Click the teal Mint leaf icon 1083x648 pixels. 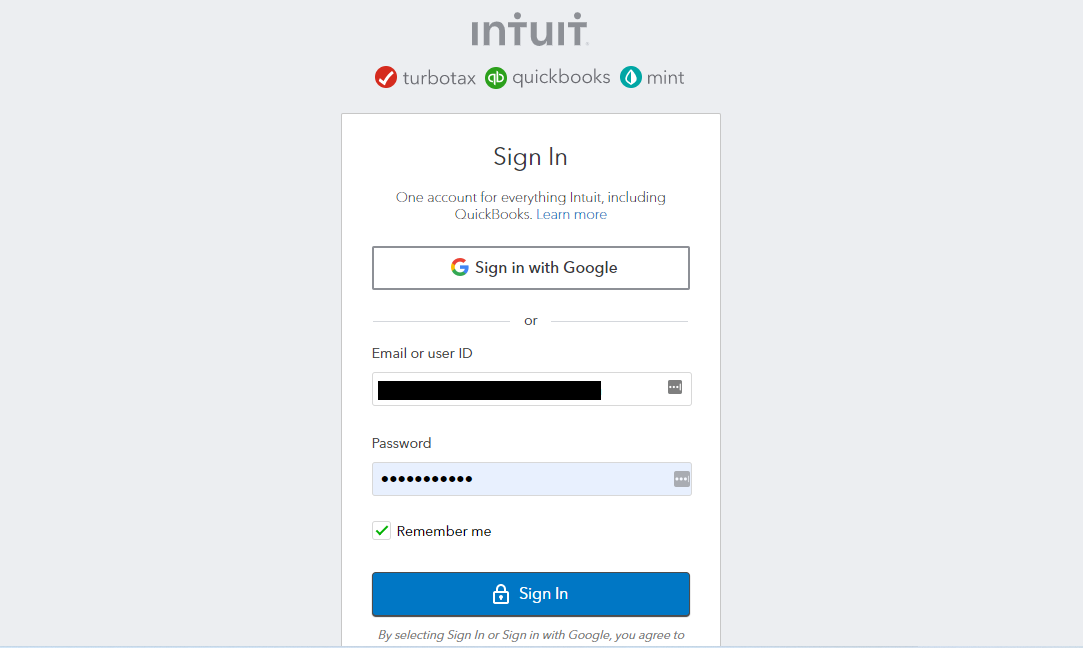(x=630, y=77)
